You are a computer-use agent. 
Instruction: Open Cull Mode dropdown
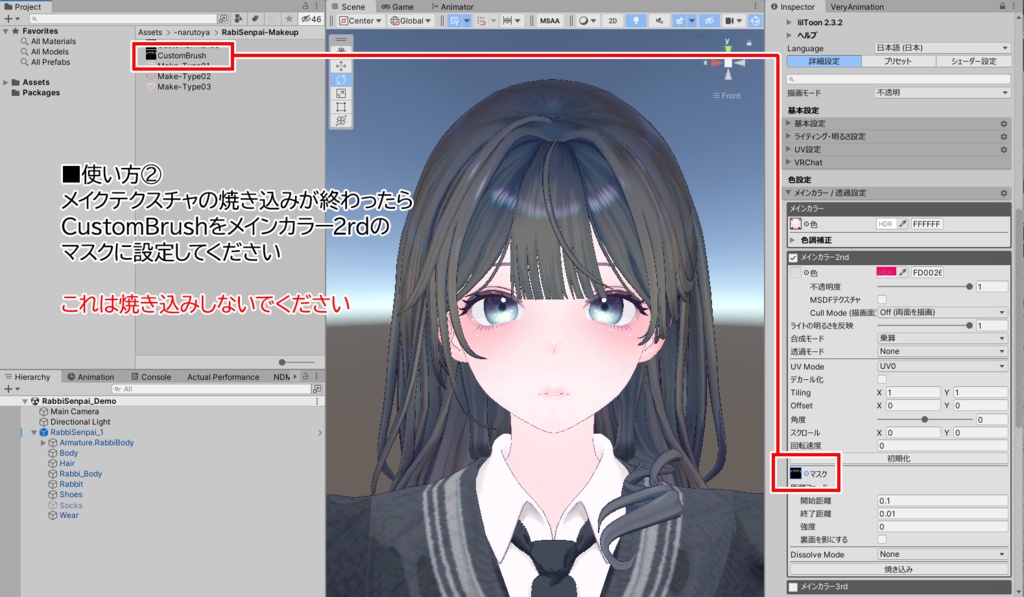coord(942,312)
